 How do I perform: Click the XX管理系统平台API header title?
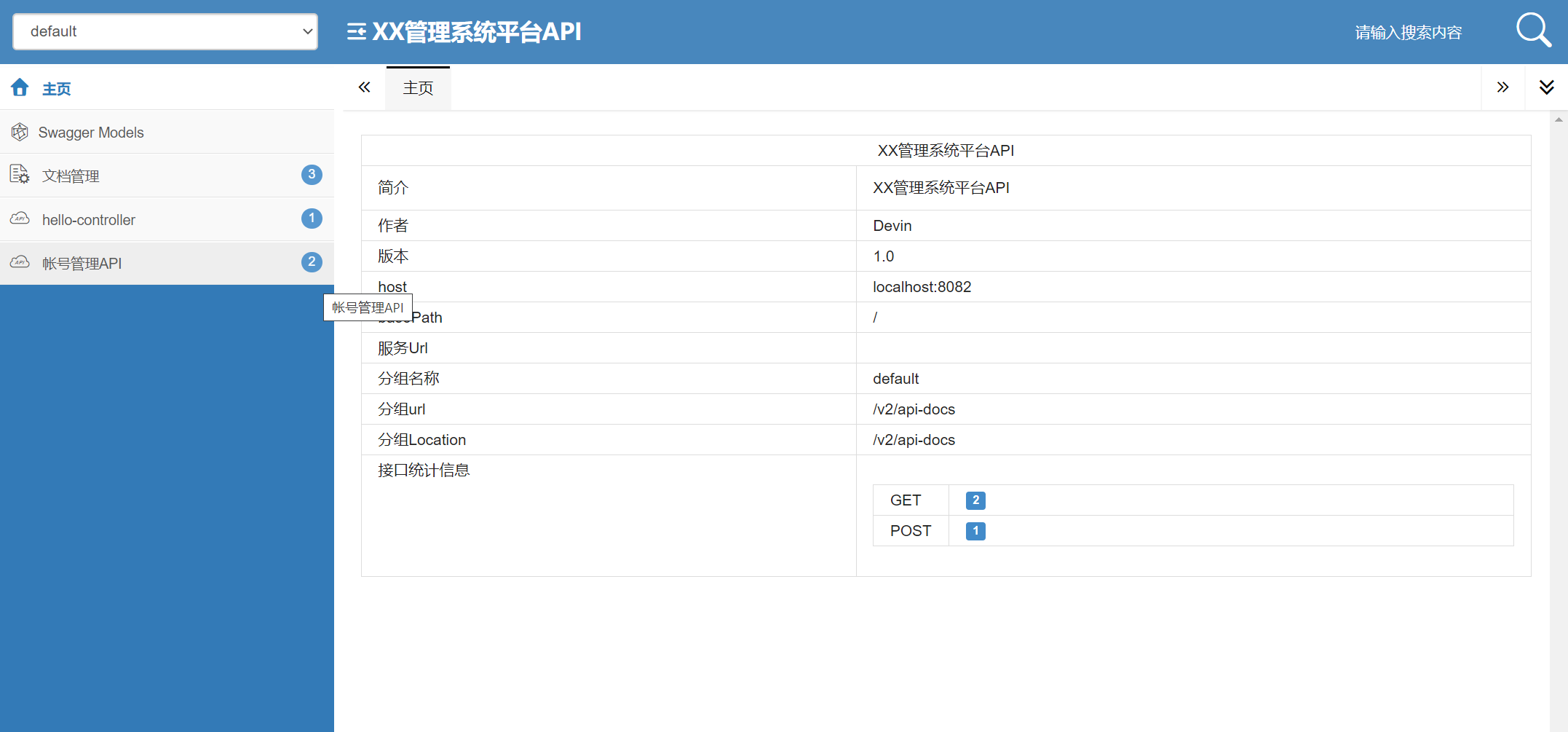tap(477, 32)
